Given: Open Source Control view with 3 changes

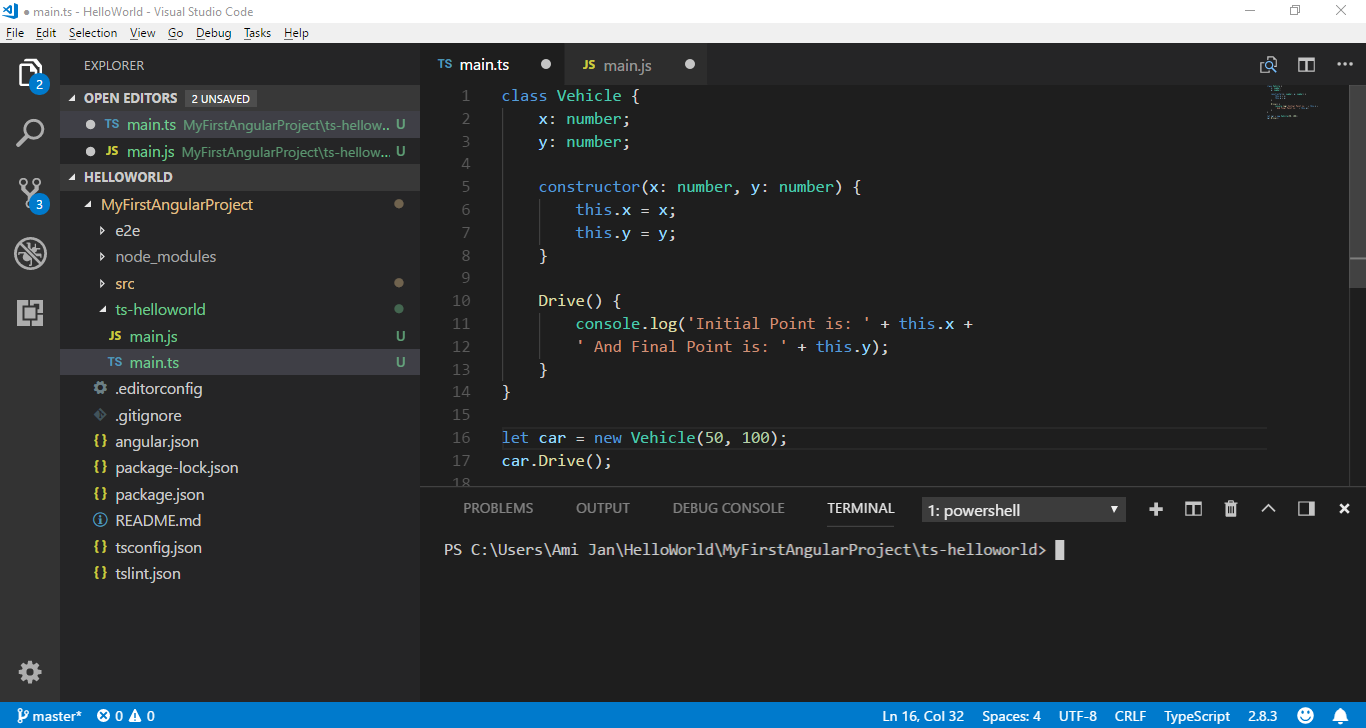Looking at the screenshot, I should click(30, 193).
